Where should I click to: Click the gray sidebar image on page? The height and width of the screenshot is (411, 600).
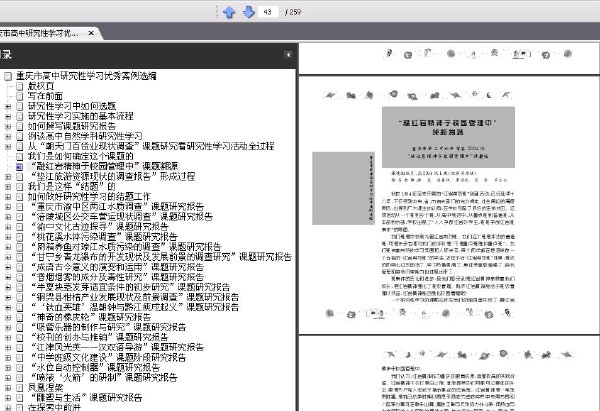coord(343,188)
